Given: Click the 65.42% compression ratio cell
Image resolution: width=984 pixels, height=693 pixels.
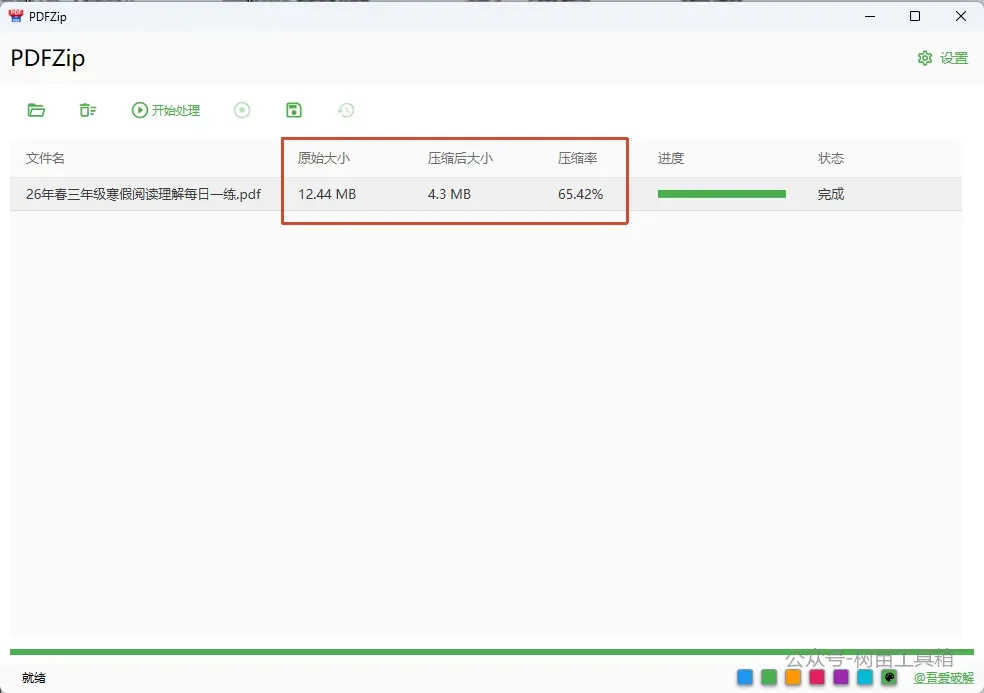Looking at the screenshot, I should tap(580, 194).
